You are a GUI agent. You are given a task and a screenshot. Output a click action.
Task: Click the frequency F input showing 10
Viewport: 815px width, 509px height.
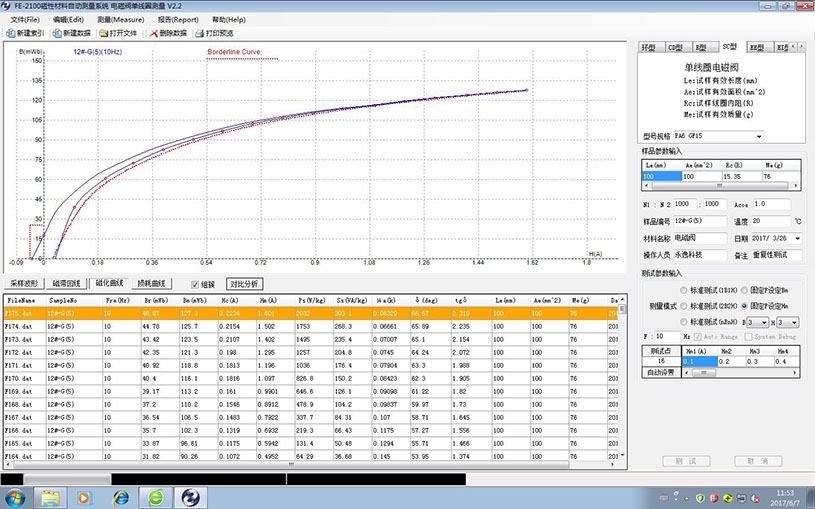pyautogui.click(x=666, y=337)
